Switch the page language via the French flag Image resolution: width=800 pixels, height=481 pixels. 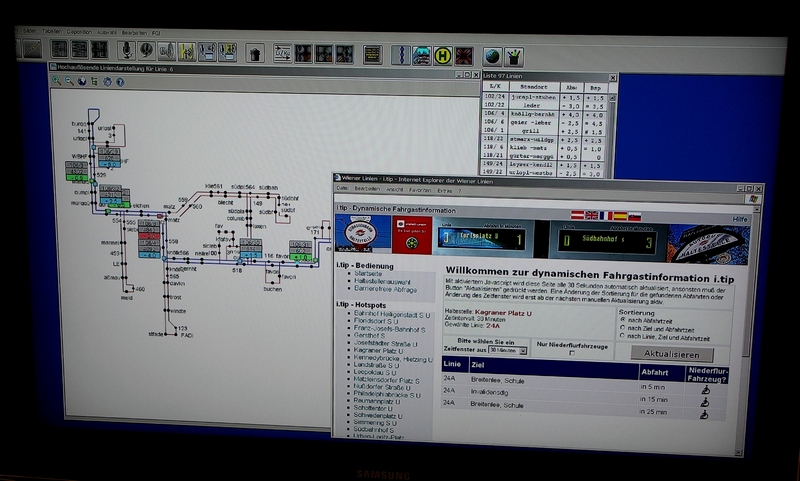click(x=606, y=216)
